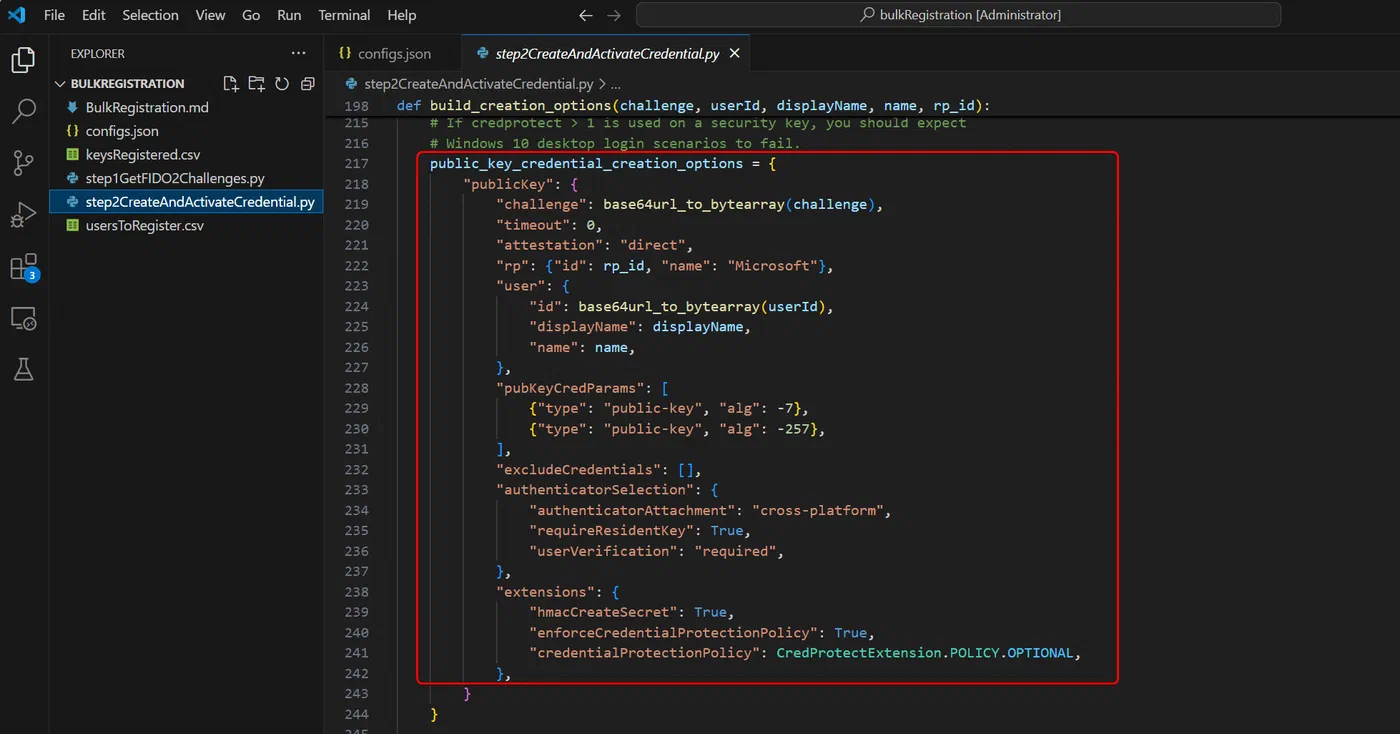Open configs.json in the file tree
Viewport: 1400px width, 734px height.
(x=122, y=131)
